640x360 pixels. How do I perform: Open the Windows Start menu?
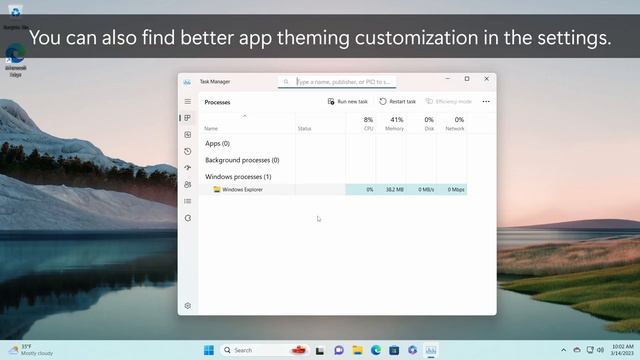coord(209,350)
